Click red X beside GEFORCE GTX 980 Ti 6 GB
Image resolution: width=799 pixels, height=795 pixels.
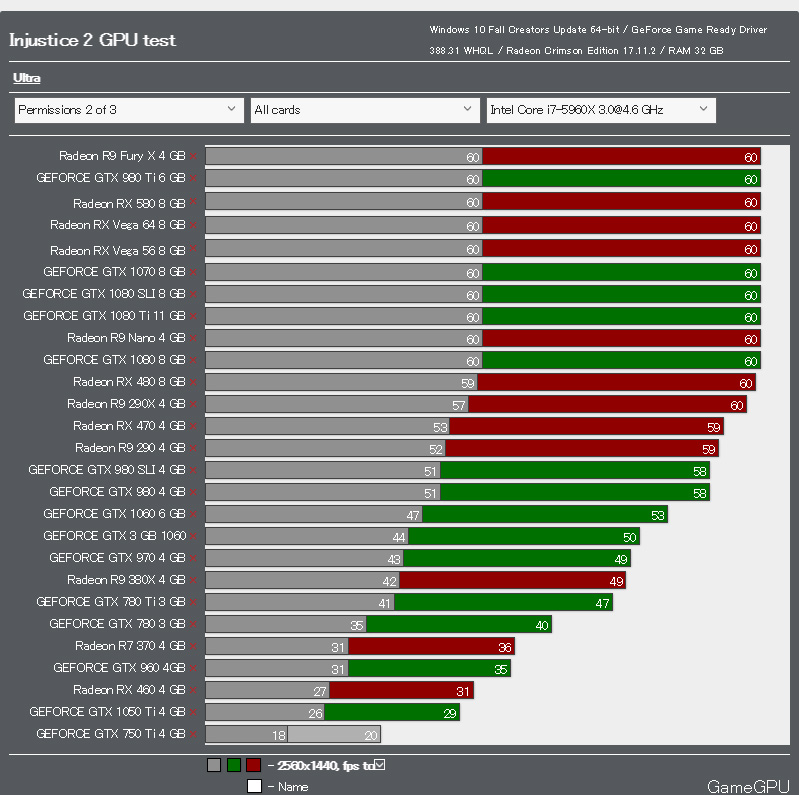click(x=193, y=178)
